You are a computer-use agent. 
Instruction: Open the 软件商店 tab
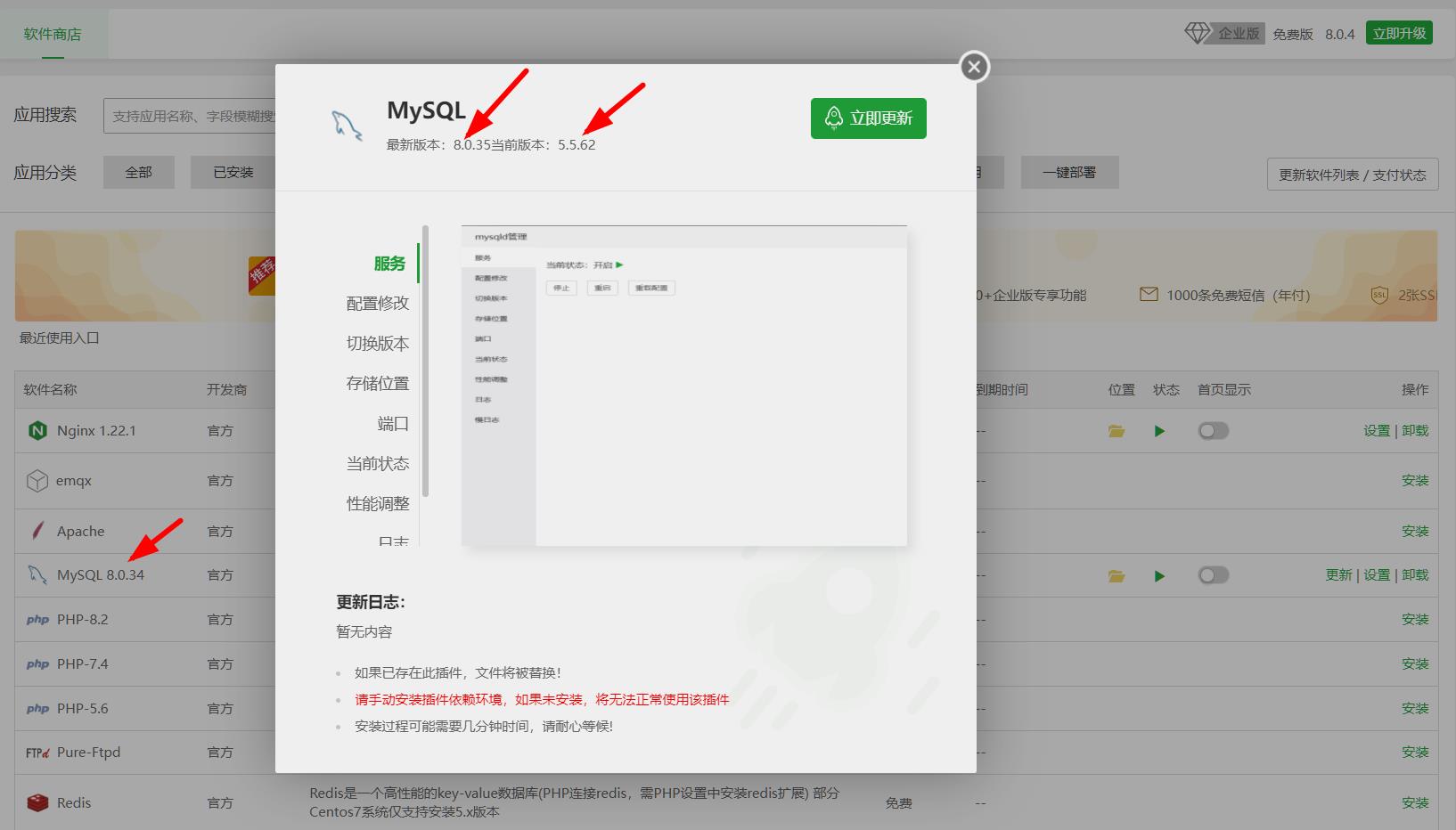pos(53,34)
